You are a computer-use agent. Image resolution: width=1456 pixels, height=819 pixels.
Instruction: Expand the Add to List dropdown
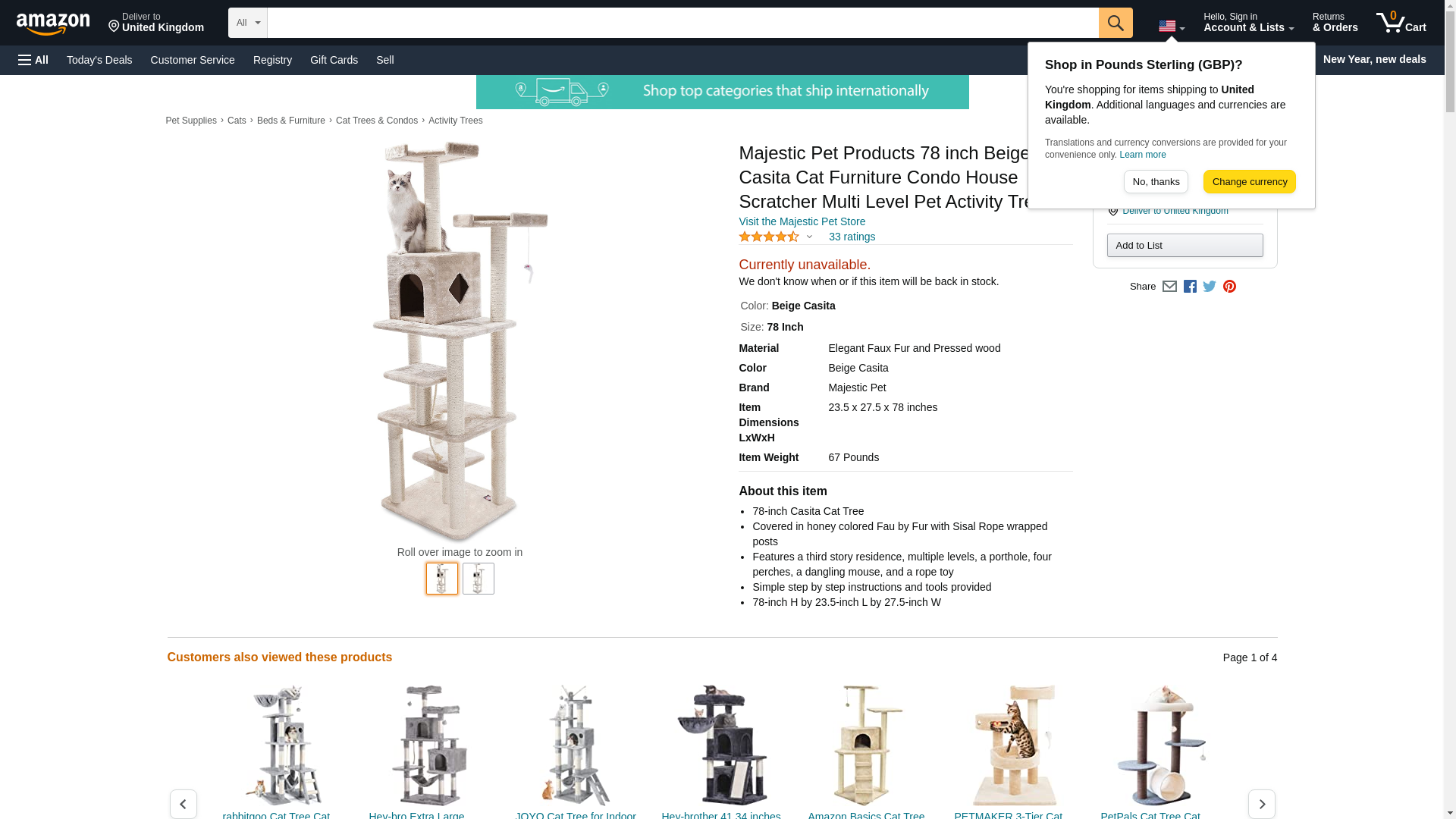point(1185,246)
